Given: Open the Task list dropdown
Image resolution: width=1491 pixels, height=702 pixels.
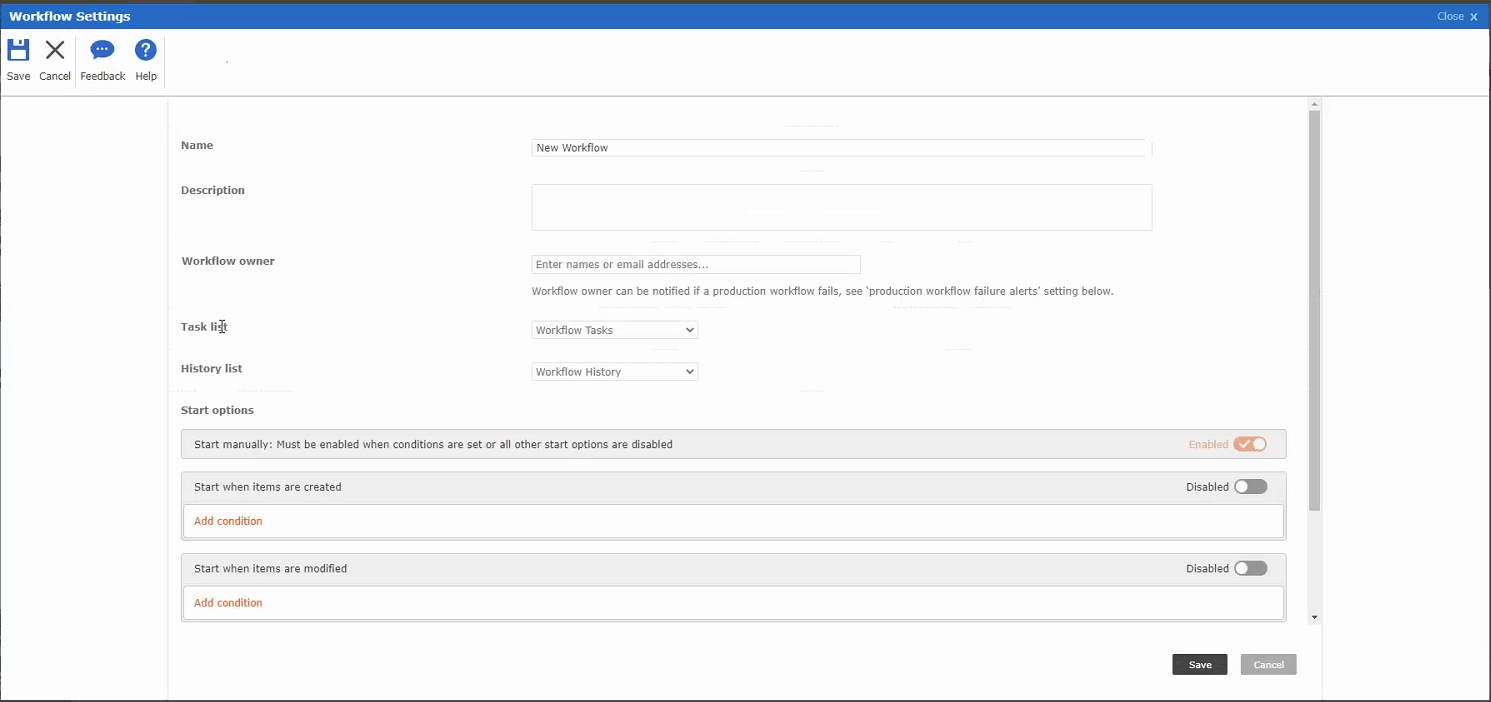Looking at the screenshot, I should click(615, 330).
